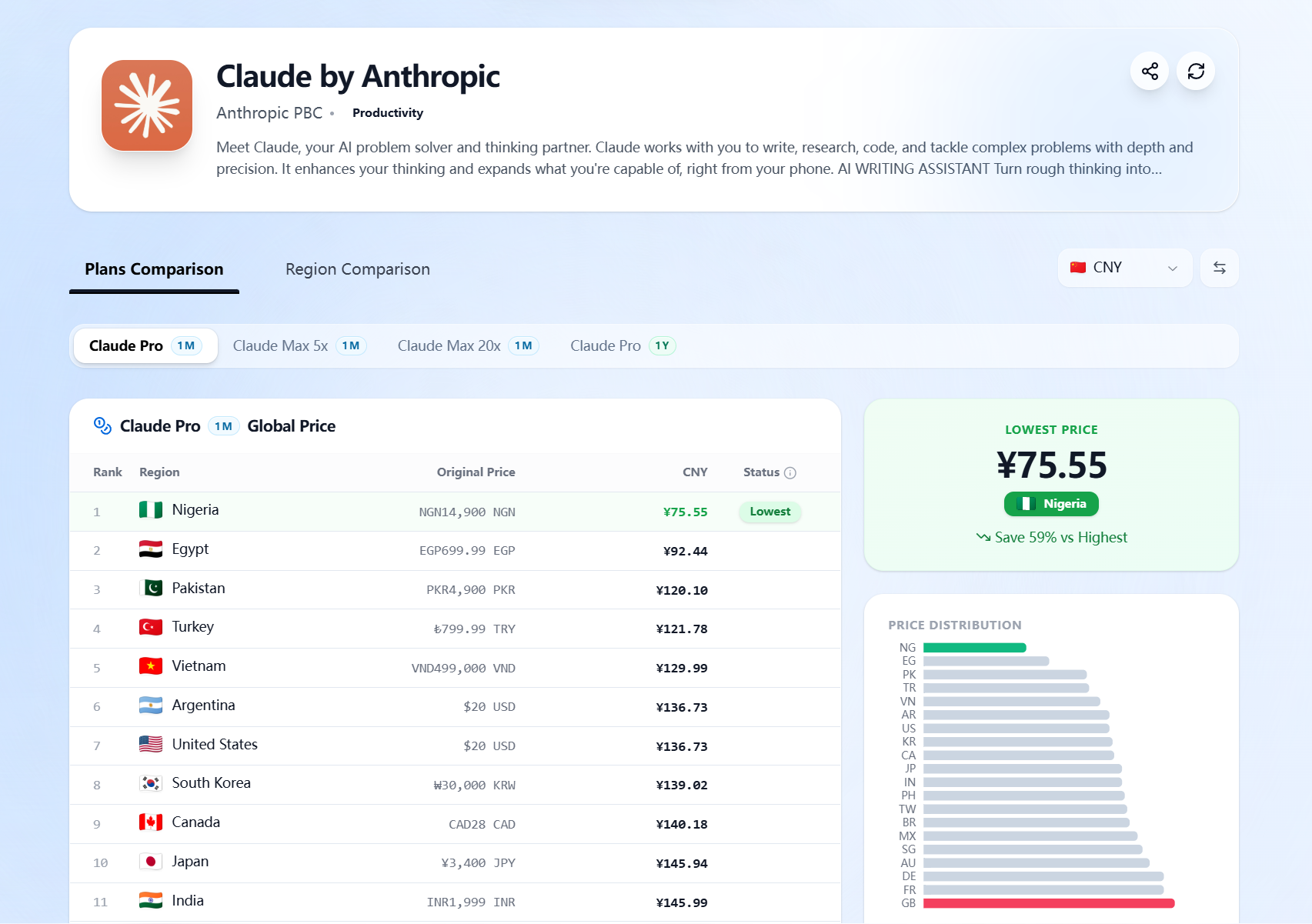Click the Pakistan price ¥120.10
Image resolution: width=1312 pixels, height=924 pixels.
click(682, 591)
